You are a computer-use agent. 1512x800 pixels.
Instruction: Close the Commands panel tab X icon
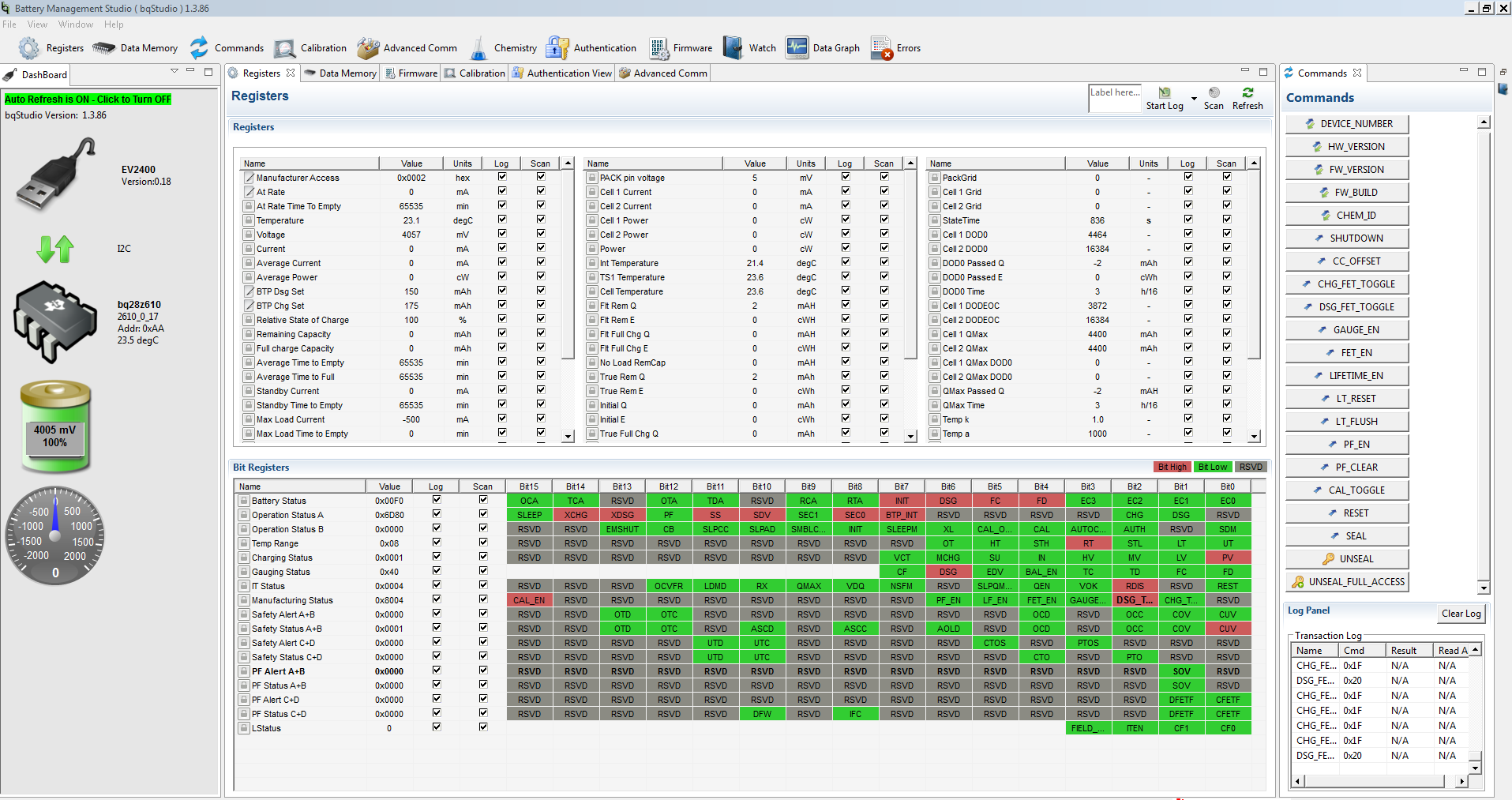point(1357,73)
